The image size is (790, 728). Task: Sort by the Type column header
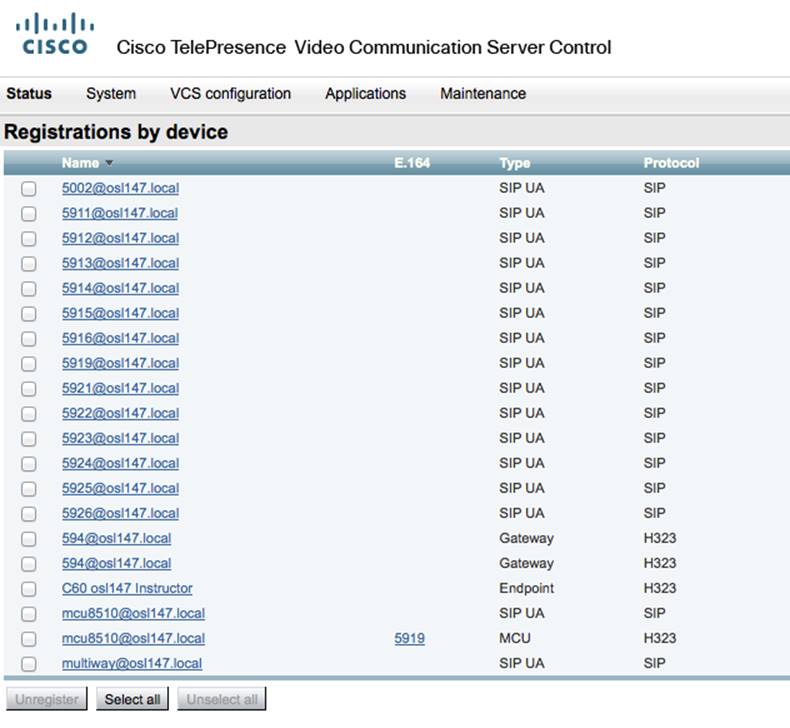pyautogui.click(x=514, y=163)
